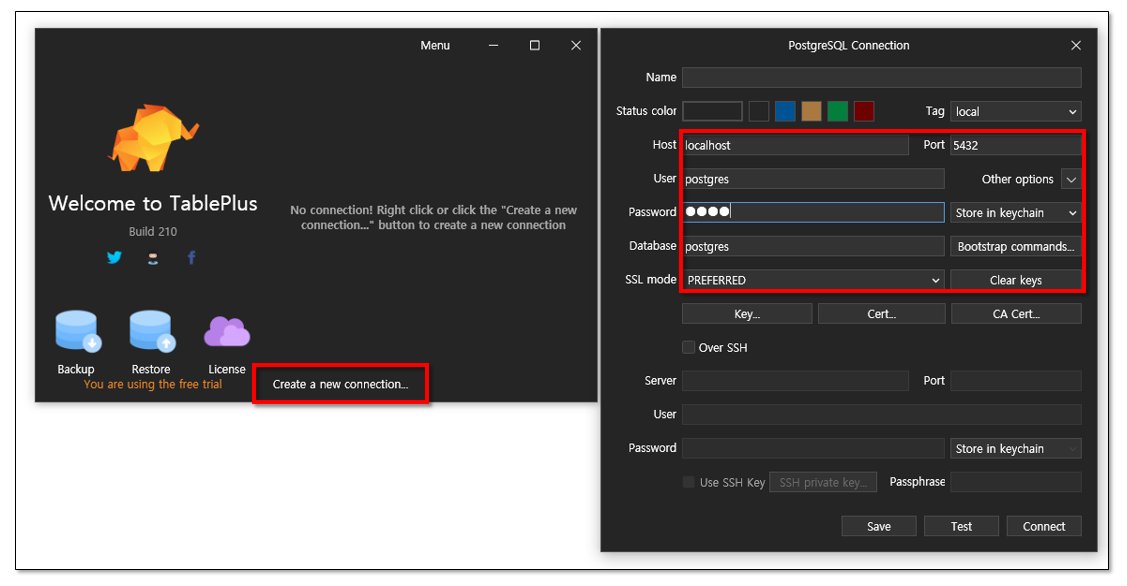
Task: Open the Twitter link icon
Action: point(114,257)
